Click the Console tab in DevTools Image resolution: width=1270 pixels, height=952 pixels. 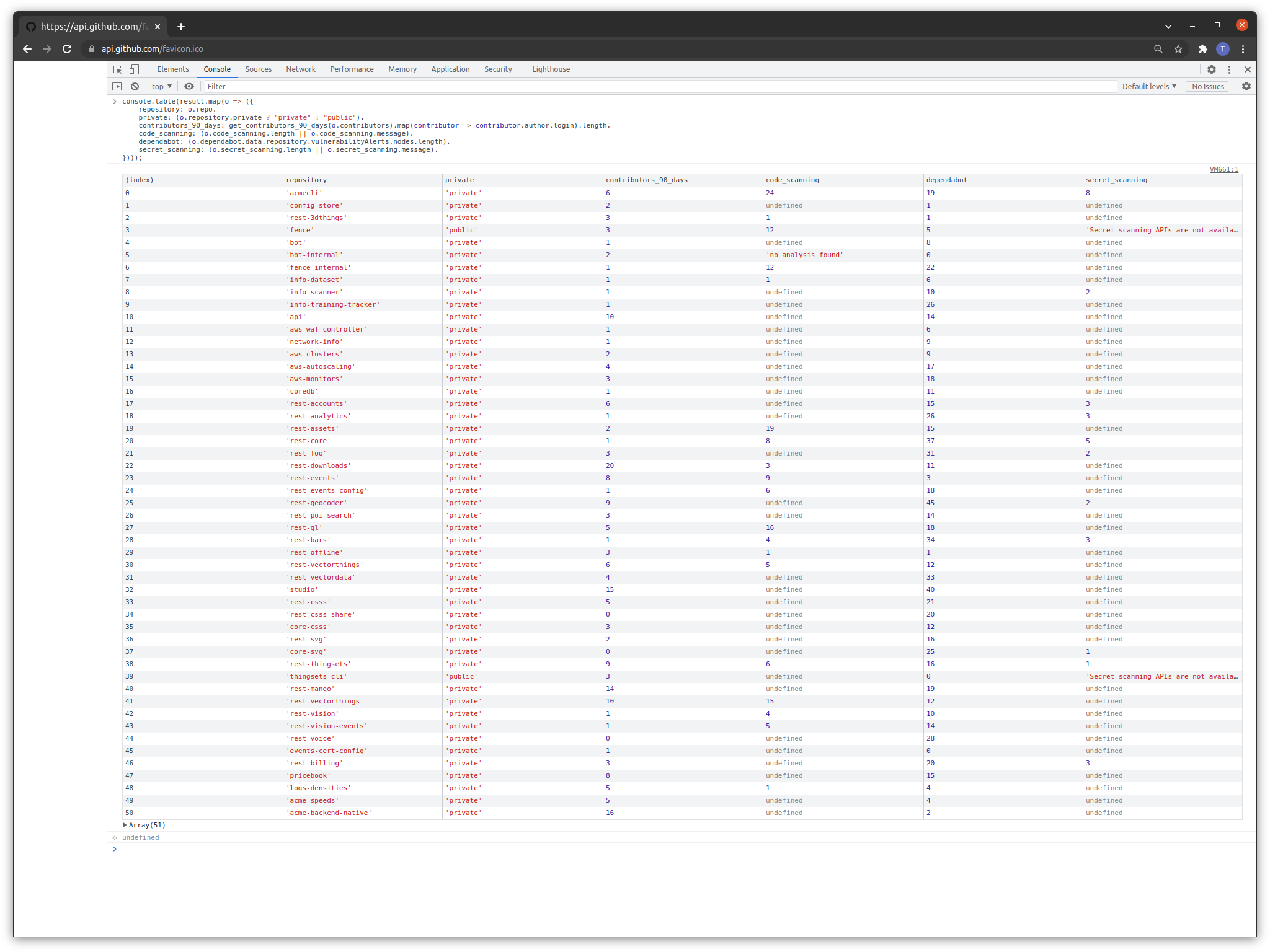click(218, 69)
